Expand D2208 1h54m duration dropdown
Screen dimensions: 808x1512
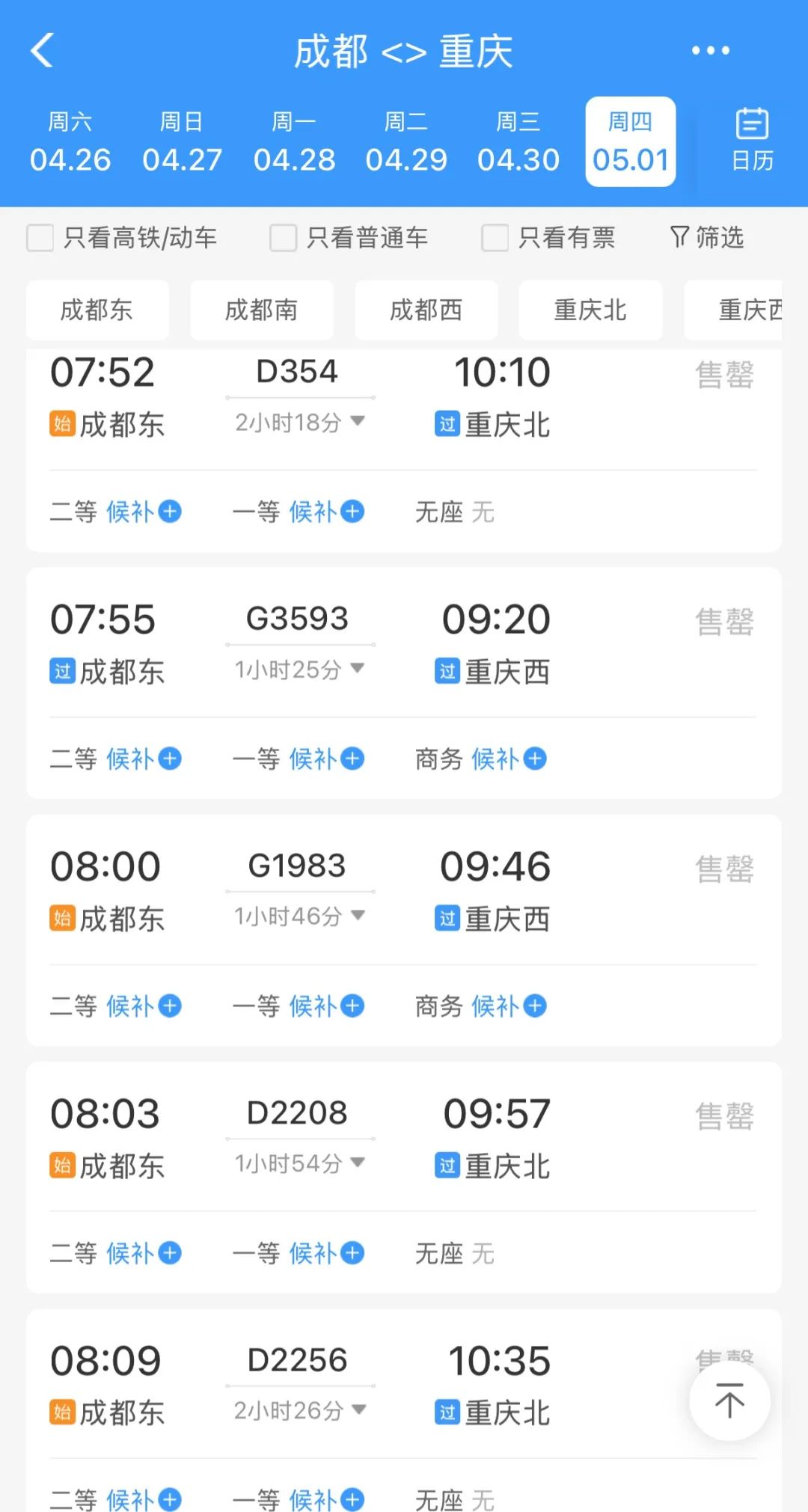[358, 1162]
